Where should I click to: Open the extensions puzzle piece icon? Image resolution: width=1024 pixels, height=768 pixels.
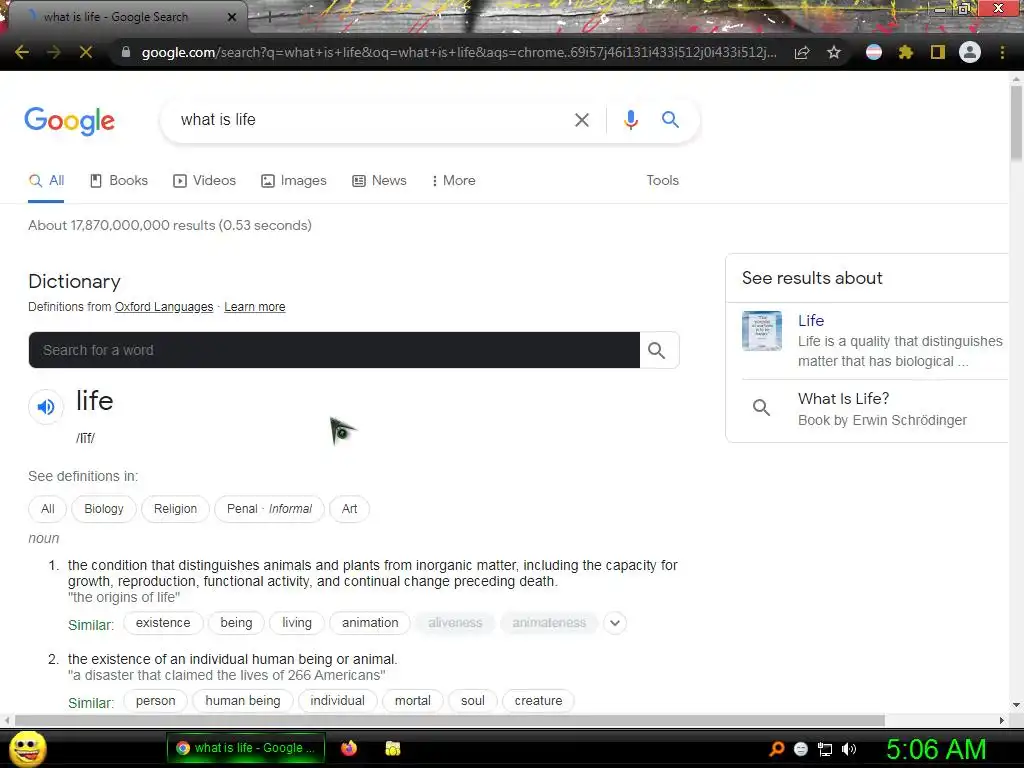[905, 52]
